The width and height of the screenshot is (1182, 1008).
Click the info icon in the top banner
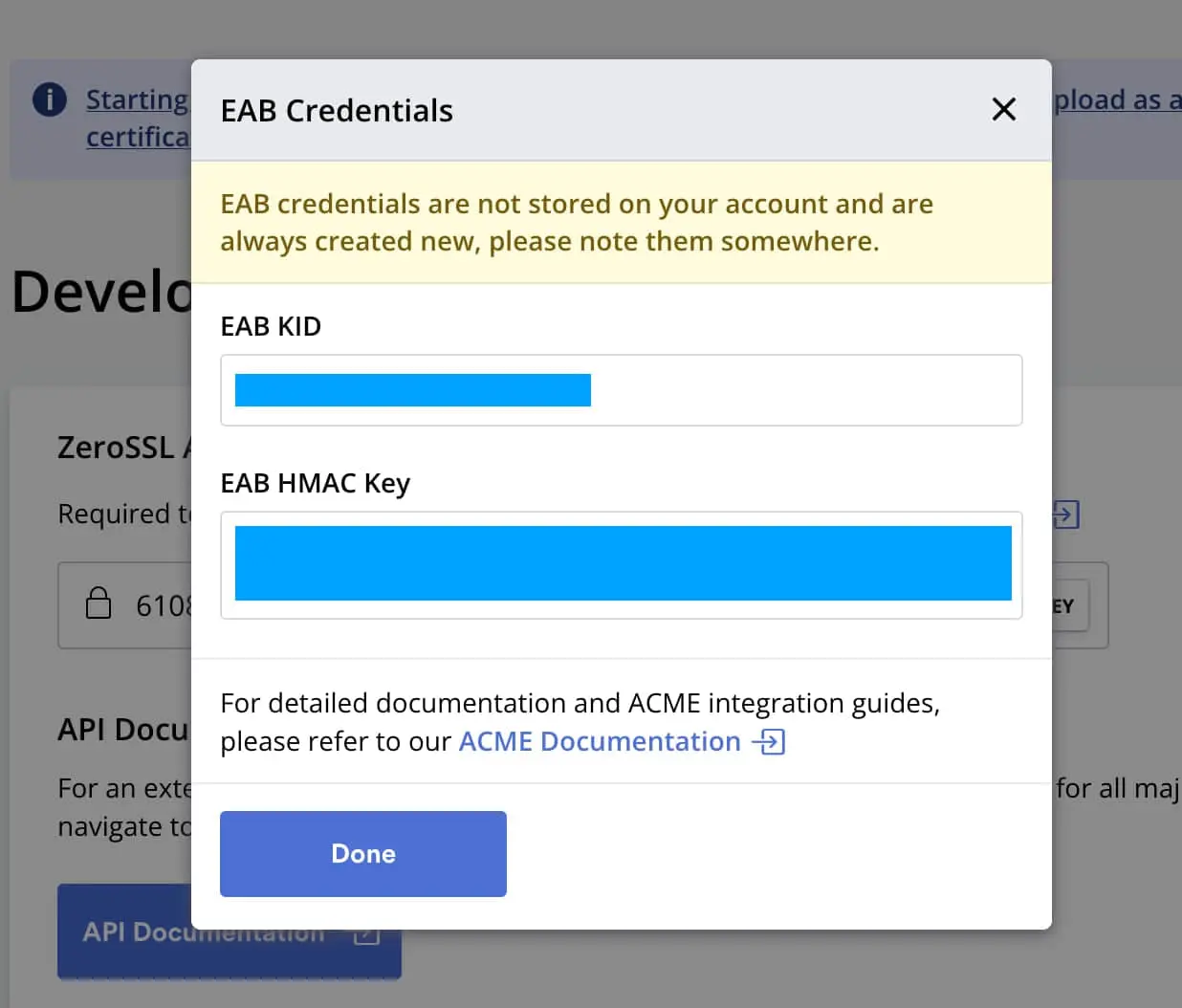pos(50,99)
